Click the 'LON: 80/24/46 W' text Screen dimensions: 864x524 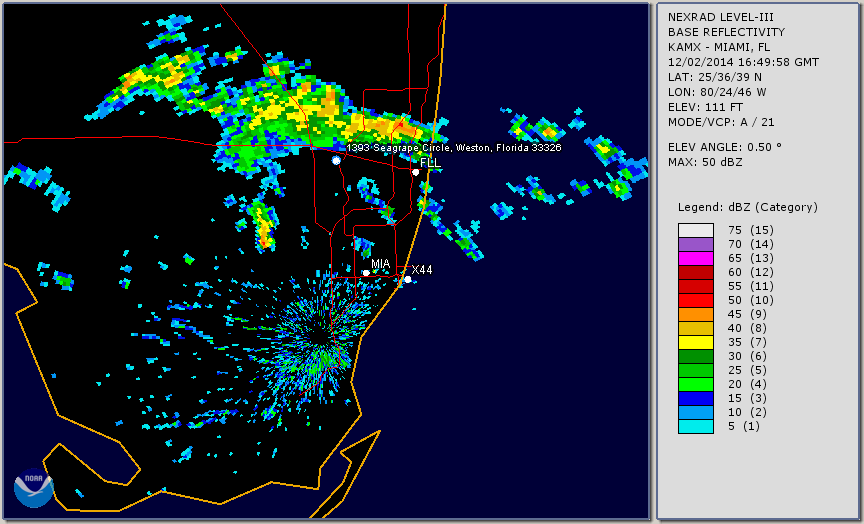click(717, 92)
